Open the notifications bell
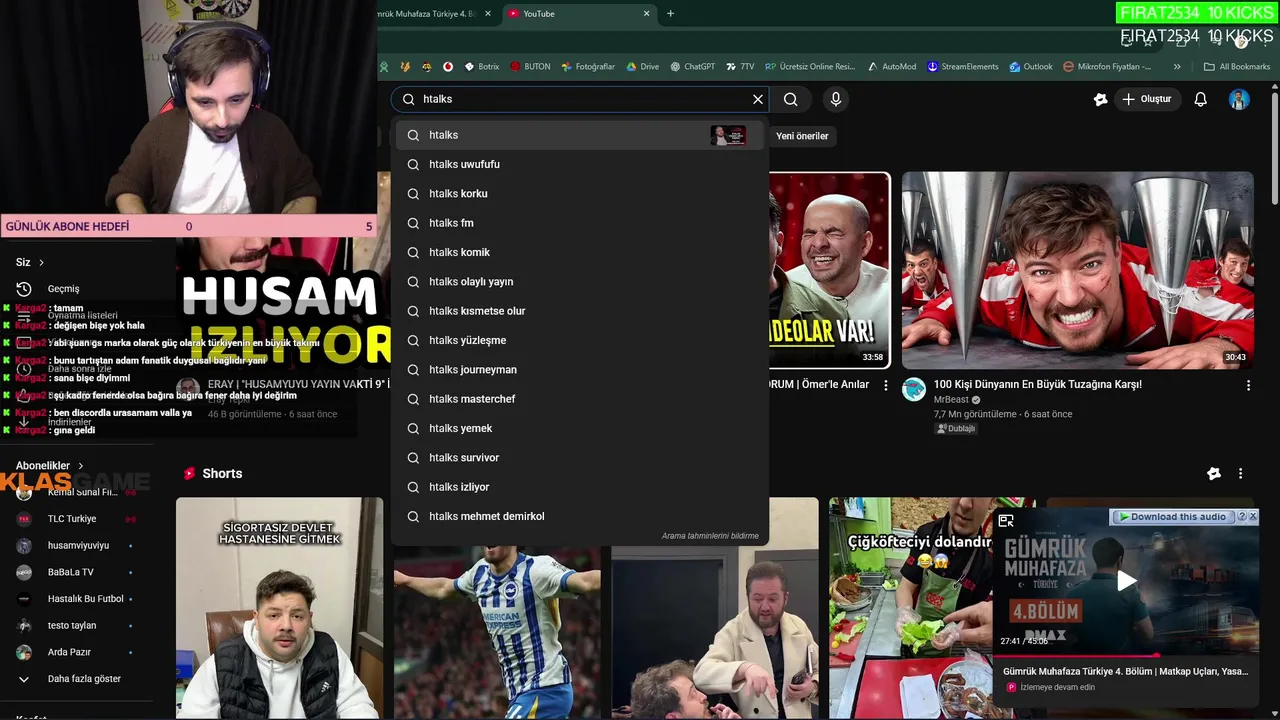 pyautogui.click(x=1201, y=99)
